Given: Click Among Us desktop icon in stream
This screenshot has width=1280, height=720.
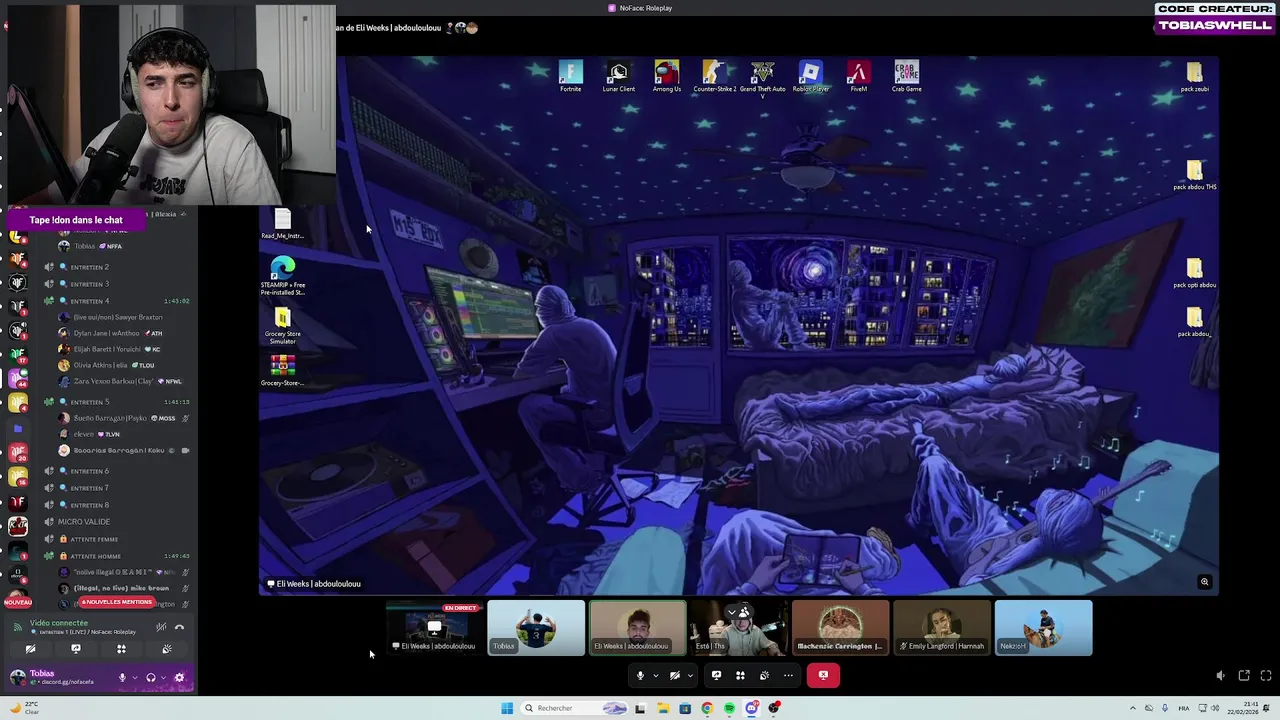Looking at the screenshot, I should point(666,77).
